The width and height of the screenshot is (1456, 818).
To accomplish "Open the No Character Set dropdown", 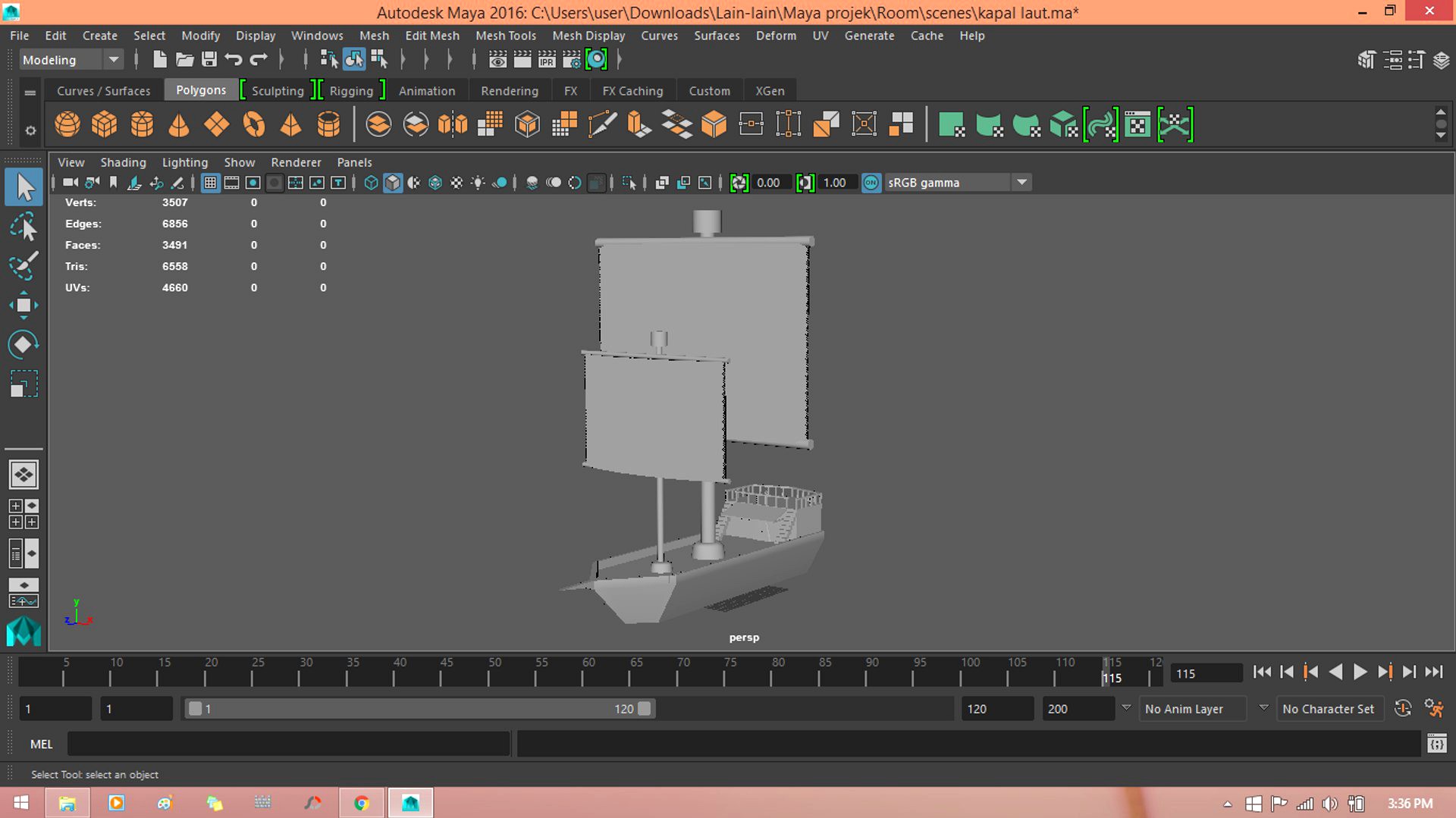I will tap(1330, 709).
